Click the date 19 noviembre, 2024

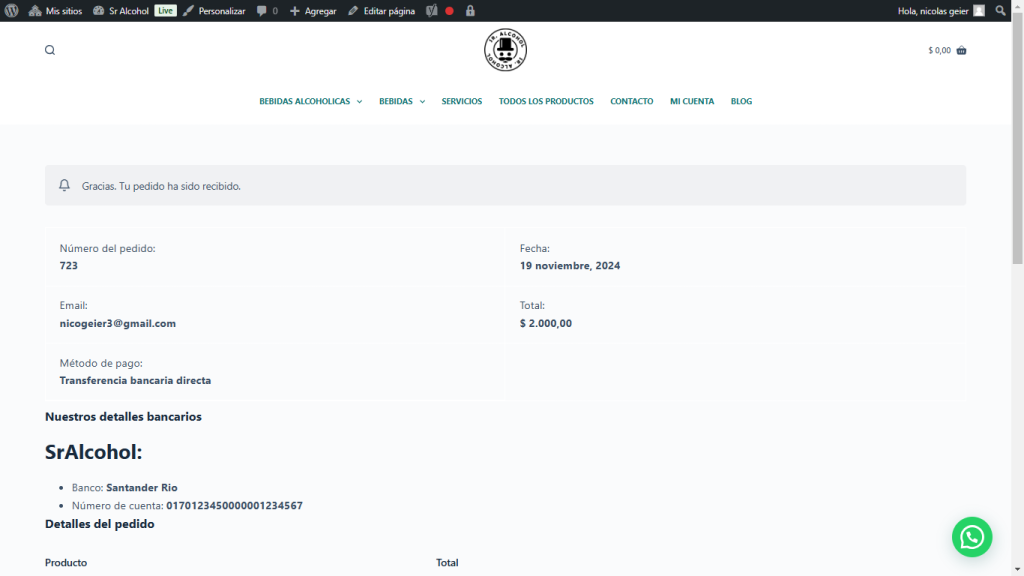[570, 266]
